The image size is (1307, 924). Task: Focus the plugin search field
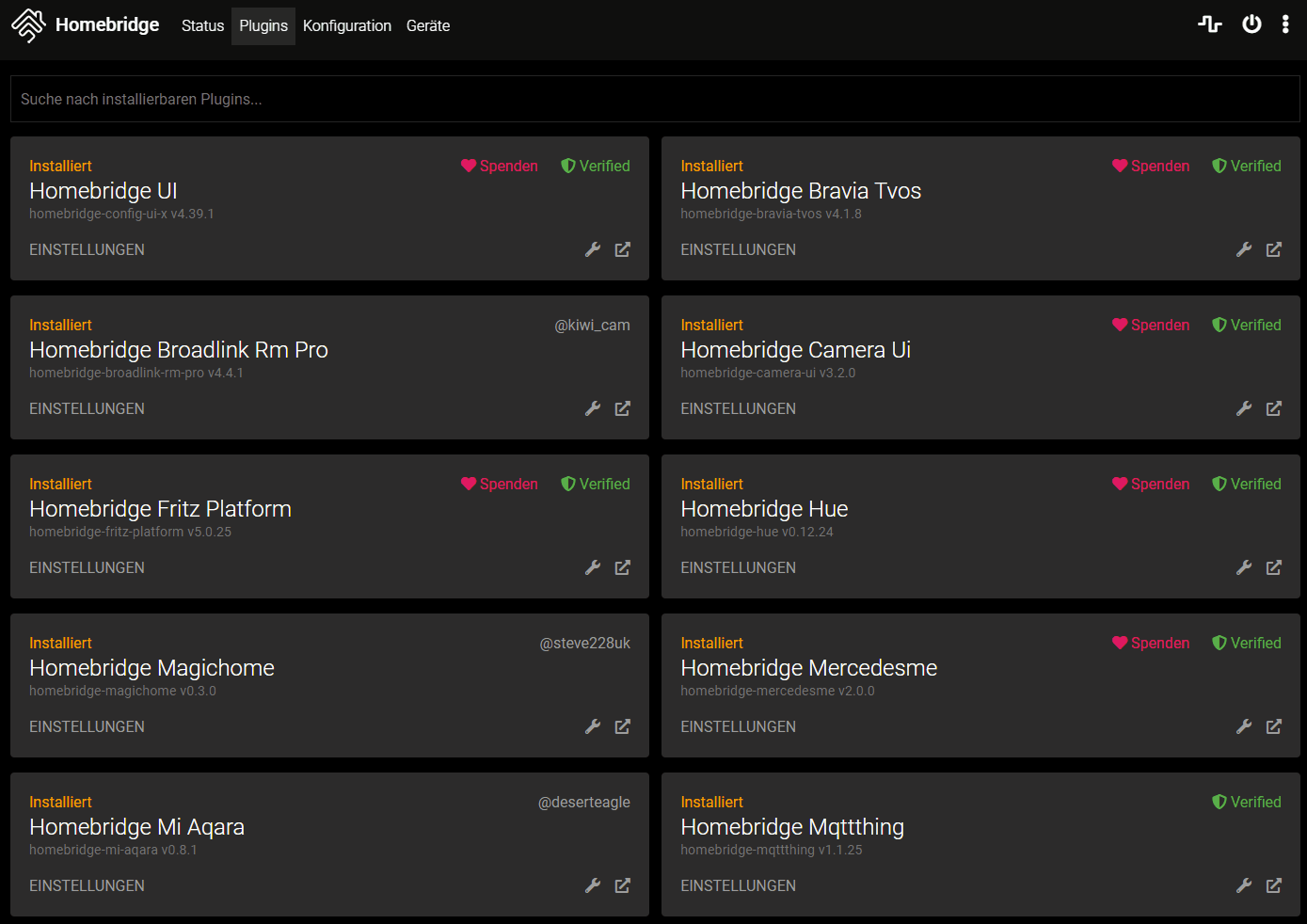[x=655, y=99]
